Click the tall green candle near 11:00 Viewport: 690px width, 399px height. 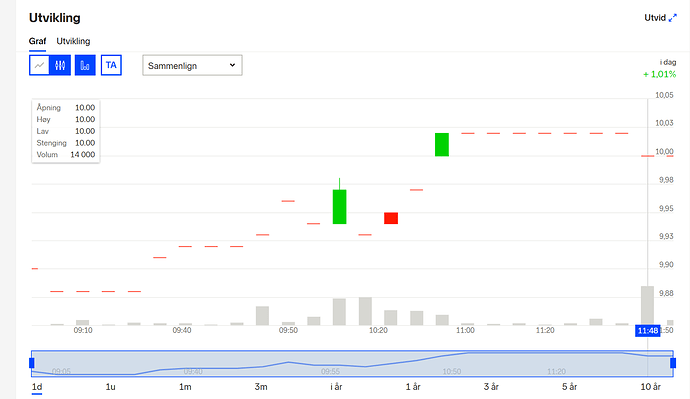click(442, 144)
